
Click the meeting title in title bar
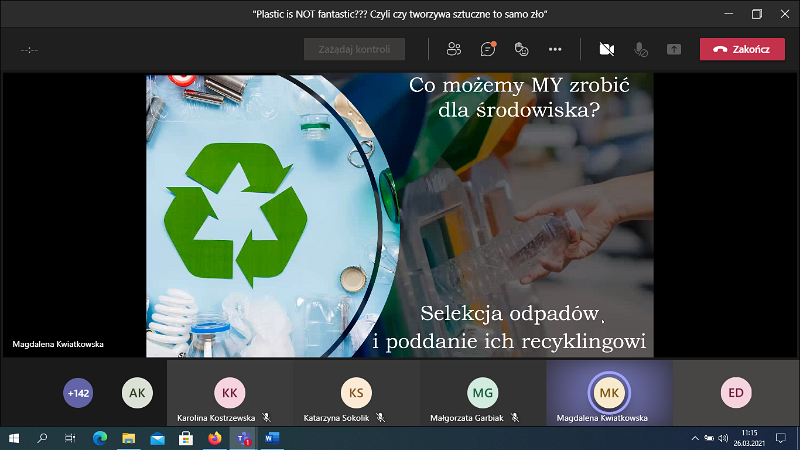(399, 14)
